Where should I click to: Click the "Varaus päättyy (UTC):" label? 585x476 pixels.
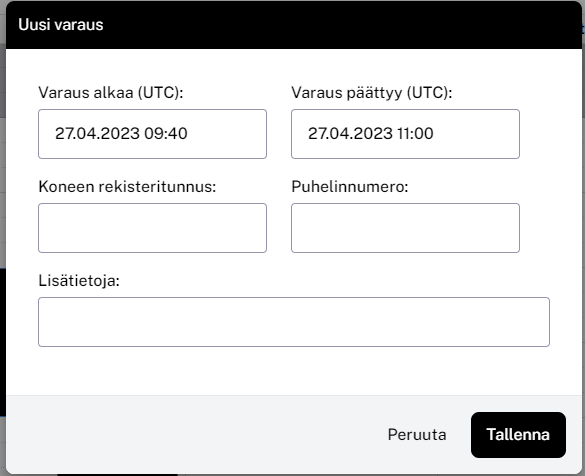click(x=372, y=93)
